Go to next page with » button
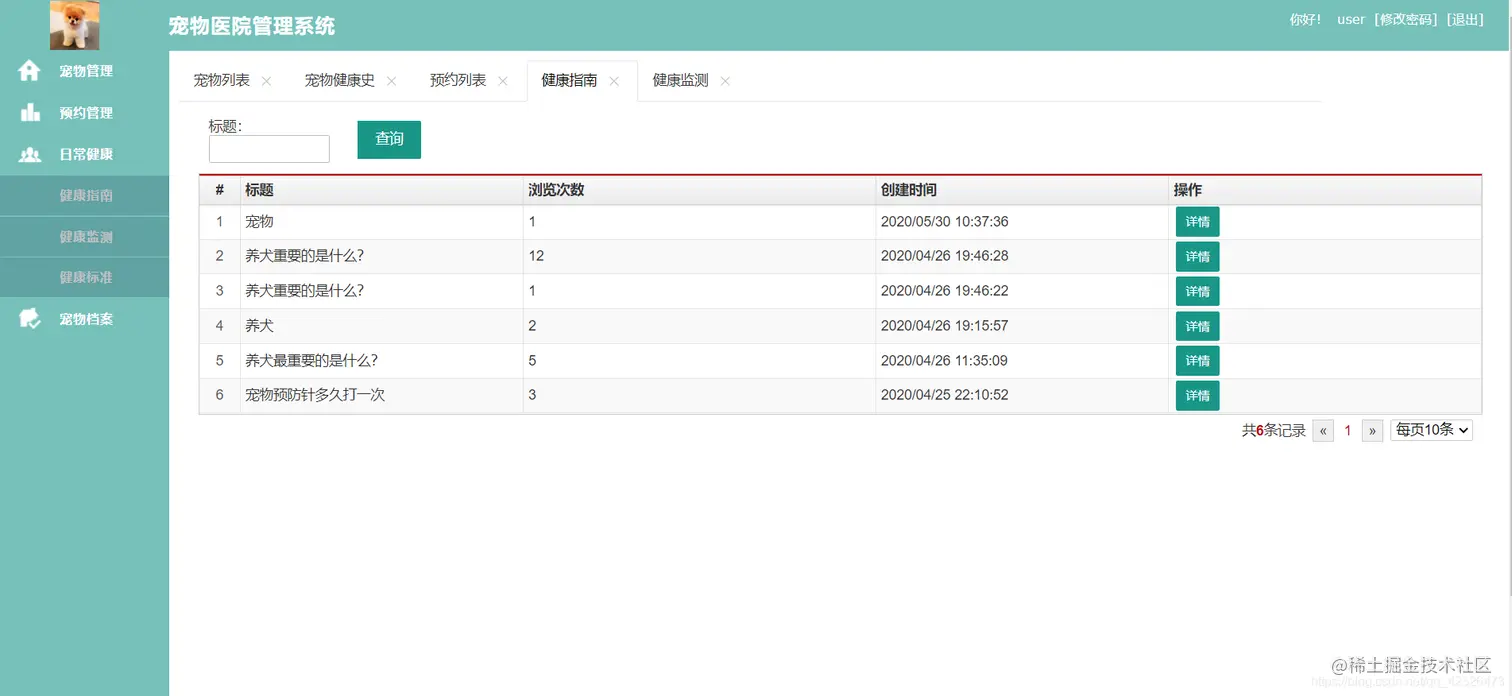The image size is (1512, 696). [x=1373, y=431]
